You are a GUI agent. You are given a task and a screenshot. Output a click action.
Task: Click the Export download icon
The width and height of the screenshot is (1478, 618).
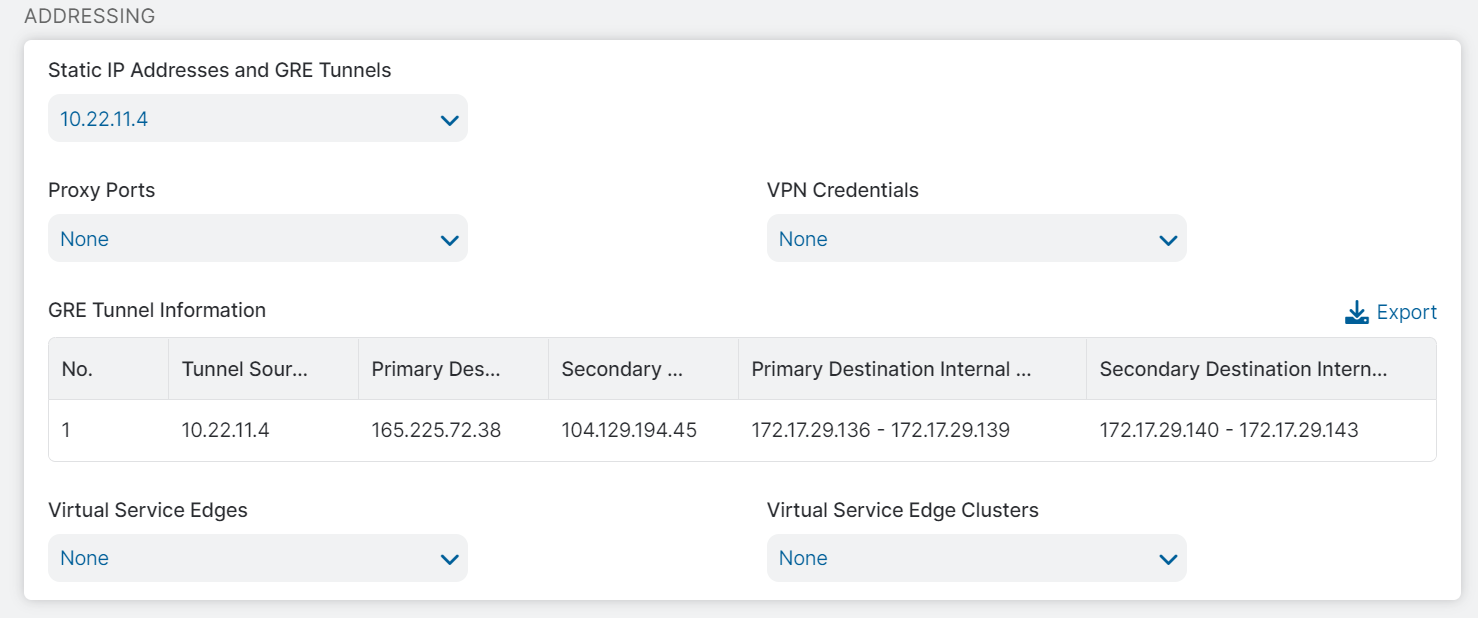[x=1357, y=311]
